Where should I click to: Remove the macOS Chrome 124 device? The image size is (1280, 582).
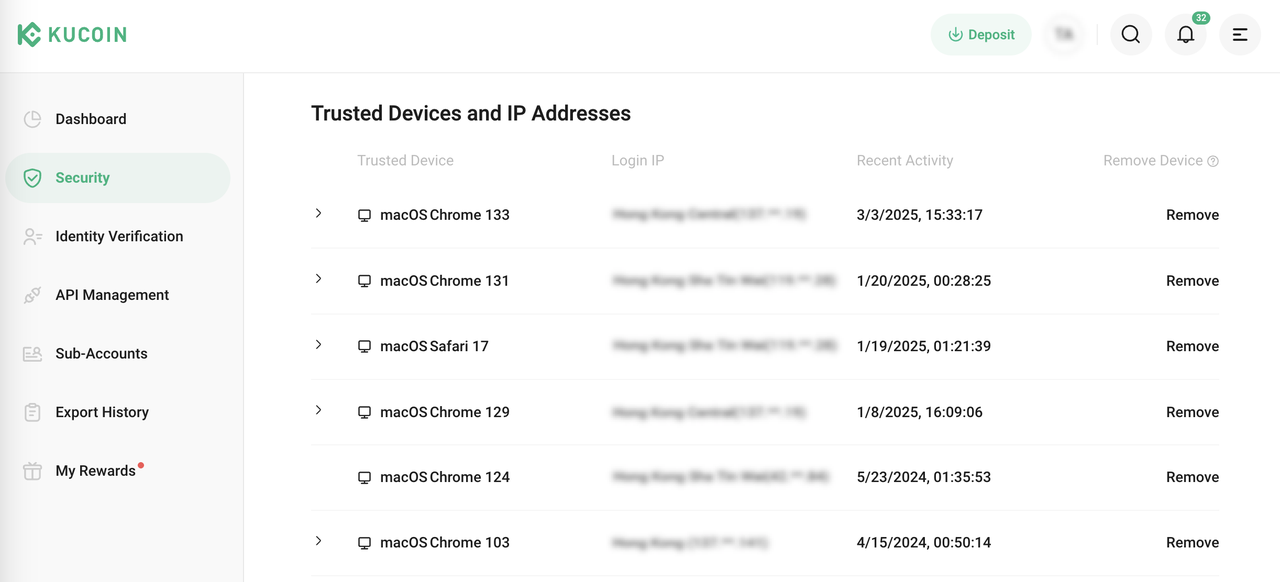coord(1192,477)
